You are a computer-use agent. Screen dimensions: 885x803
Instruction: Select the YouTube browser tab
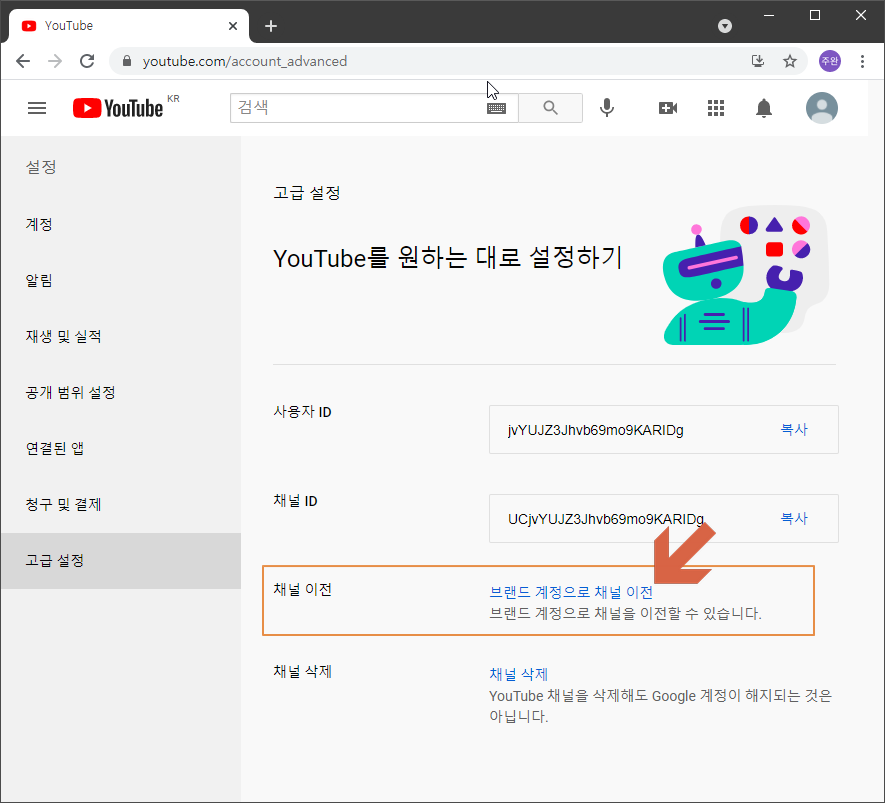(128, 26)
